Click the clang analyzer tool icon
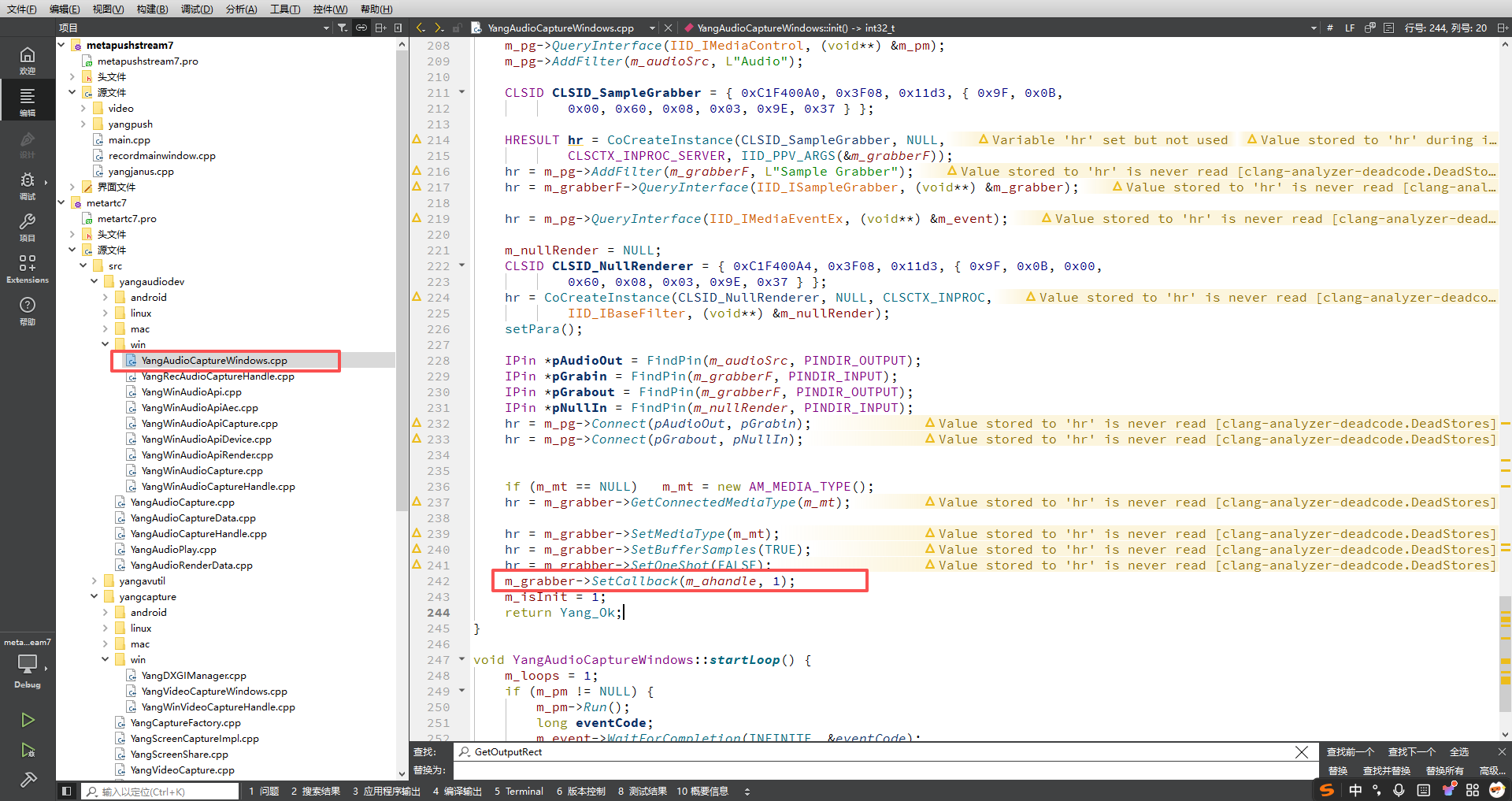This screenshot has width=1512, height=801. (x=1370, y=28)
